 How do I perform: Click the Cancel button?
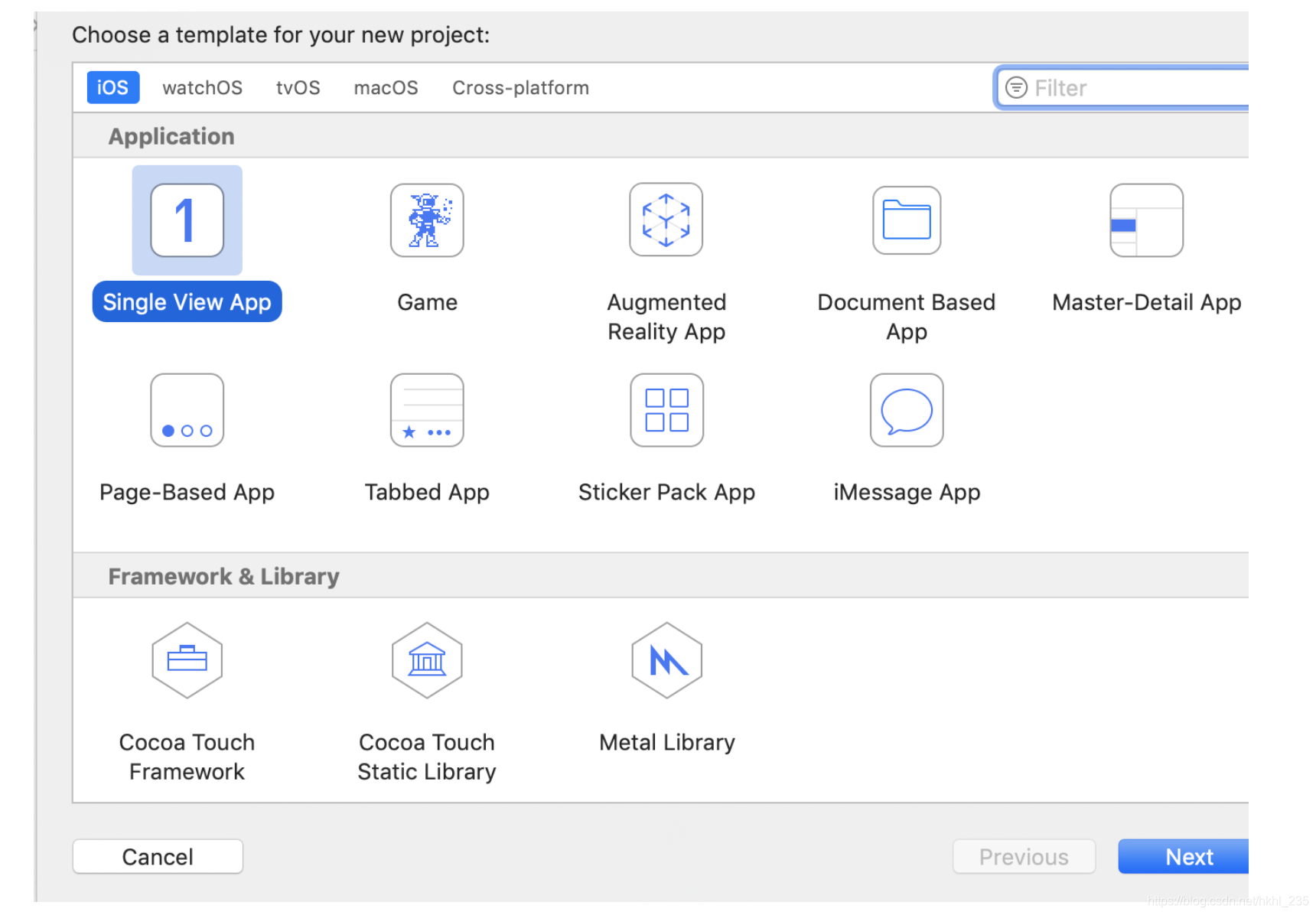pos(158,857)
